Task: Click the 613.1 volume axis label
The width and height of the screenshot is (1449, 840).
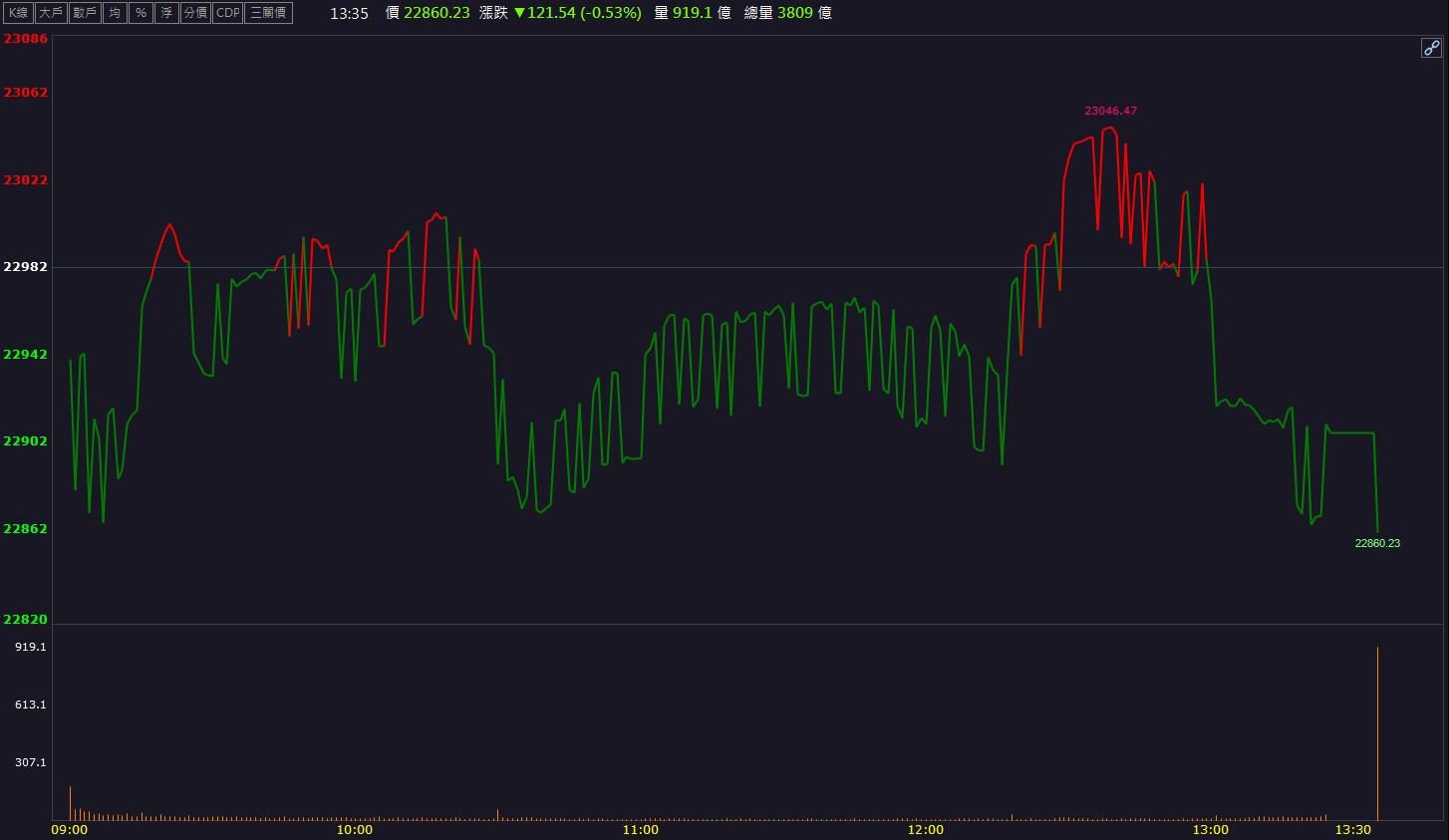Action: 31,704
